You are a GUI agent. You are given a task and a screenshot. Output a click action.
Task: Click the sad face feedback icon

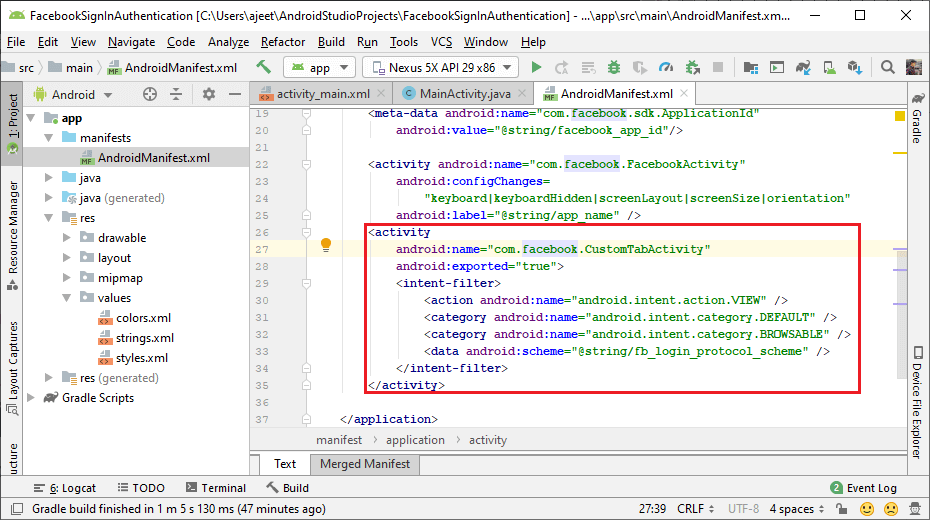[x=890, y=509]
